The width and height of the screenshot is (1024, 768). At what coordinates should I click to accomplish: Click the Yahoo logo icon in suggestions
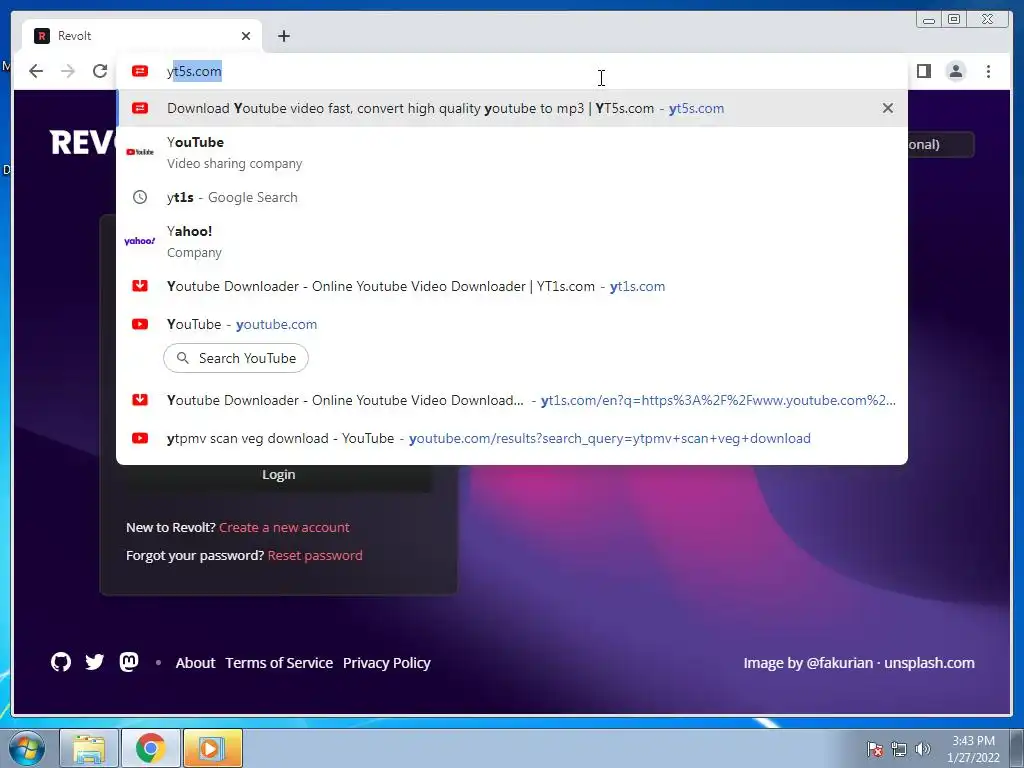point(140,241)
